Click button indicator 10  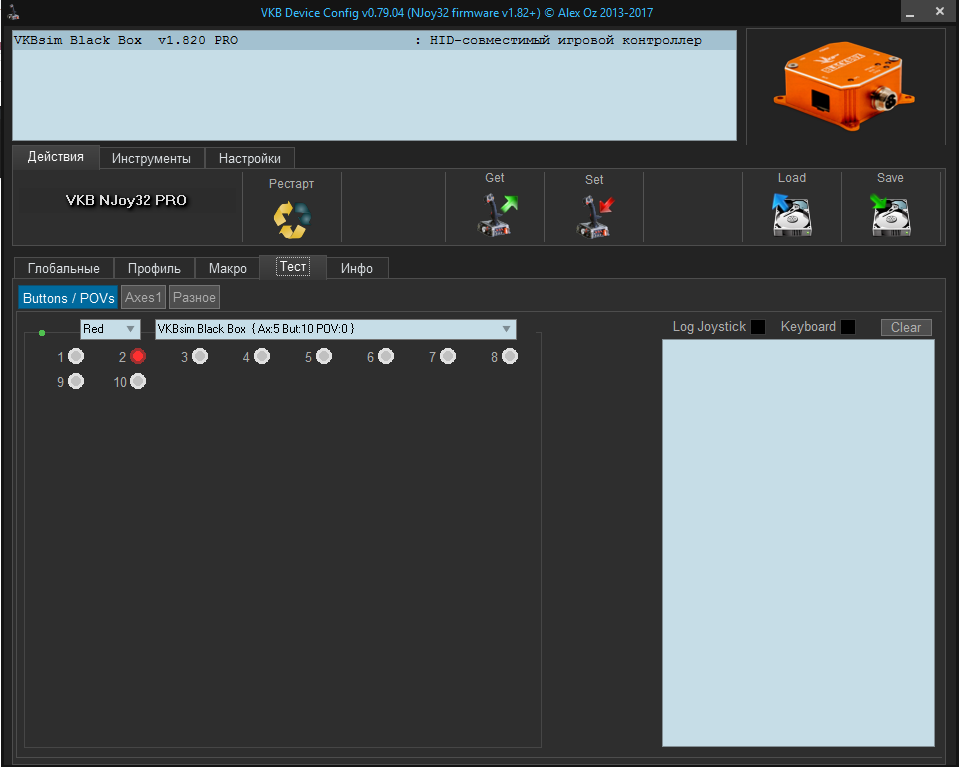pyautogui.click(x=138, y=381)
